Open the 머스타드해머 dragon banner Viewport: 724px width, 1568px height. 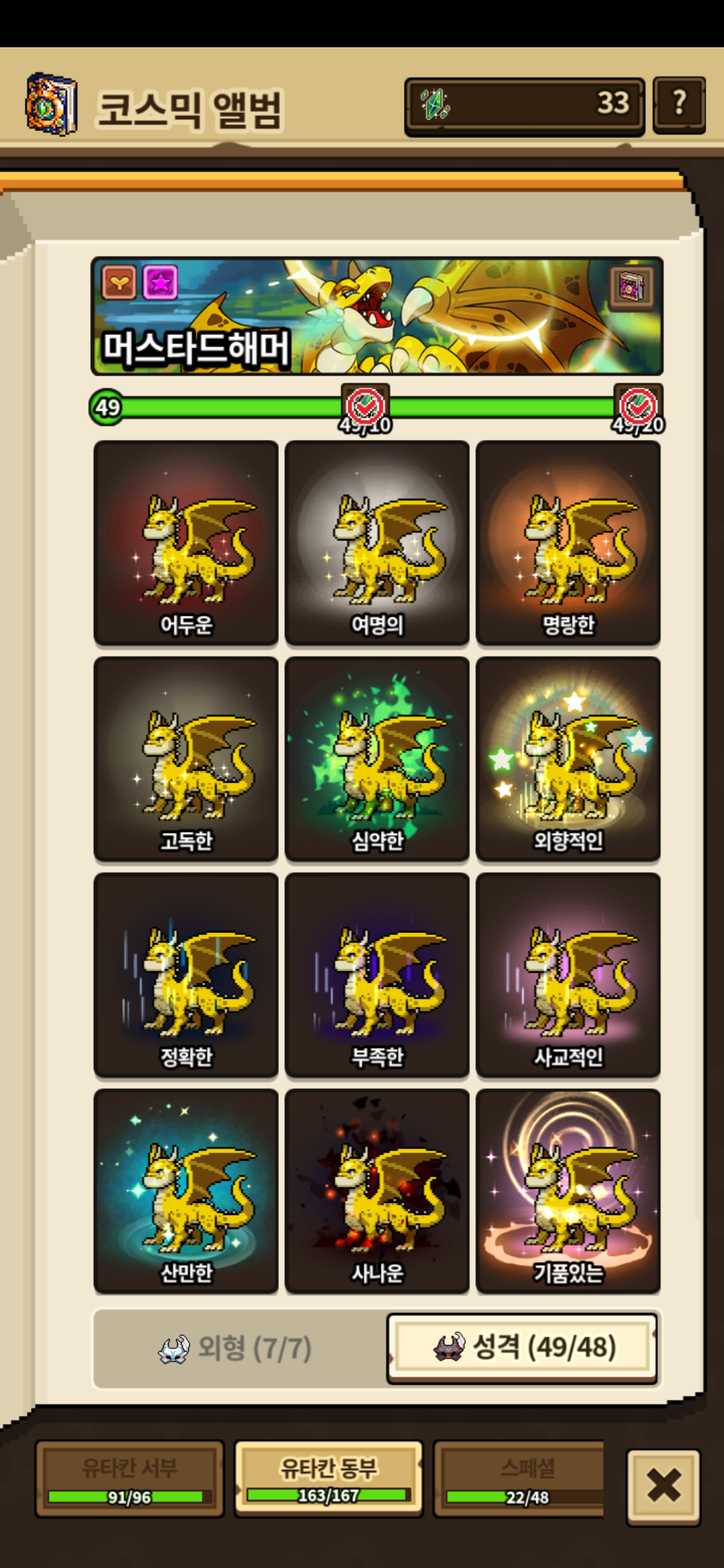[x=377, y=316]
